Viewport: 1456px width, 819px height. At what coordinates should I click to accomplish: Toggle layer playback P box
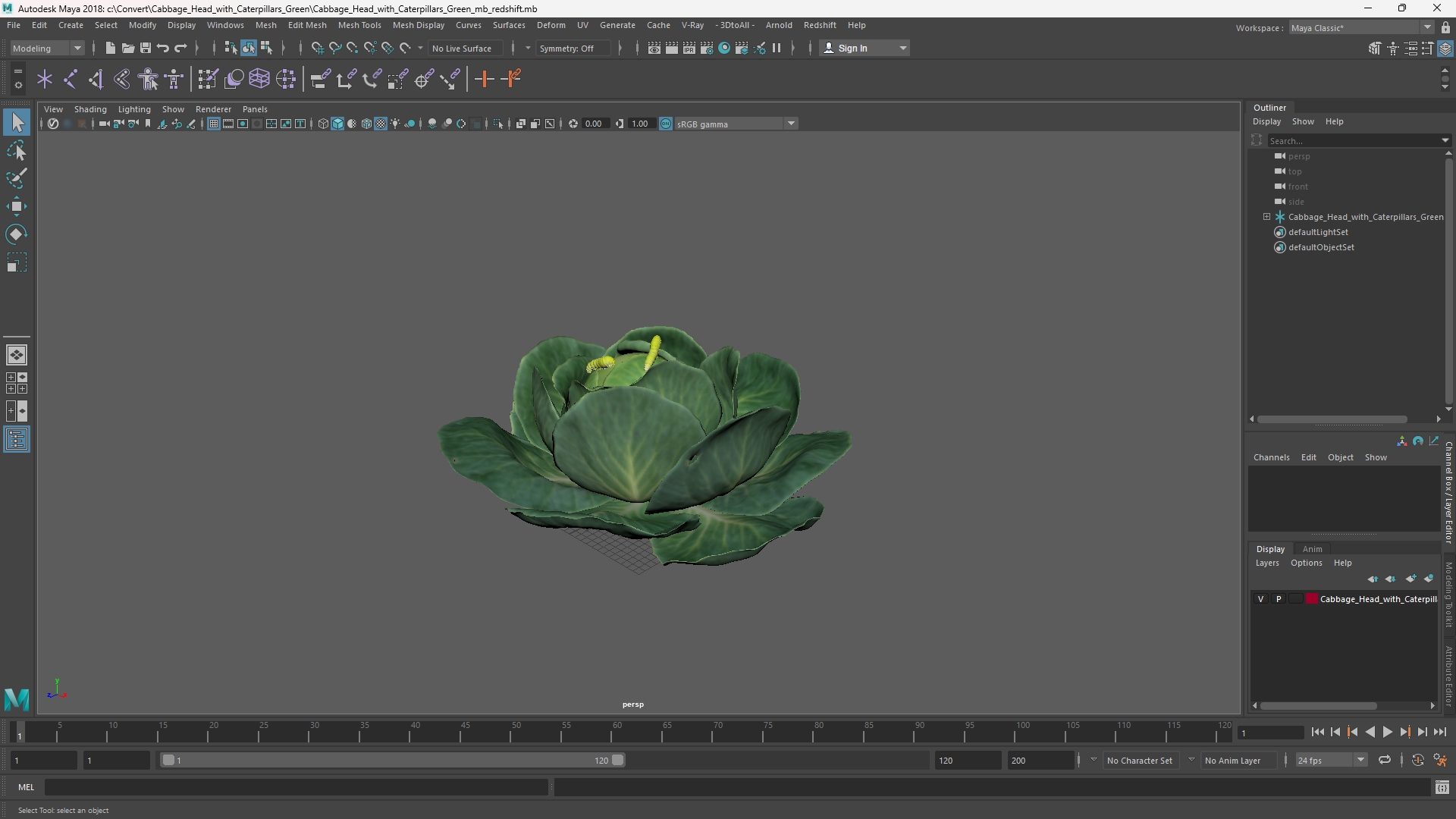click(x=1279, y=599)
